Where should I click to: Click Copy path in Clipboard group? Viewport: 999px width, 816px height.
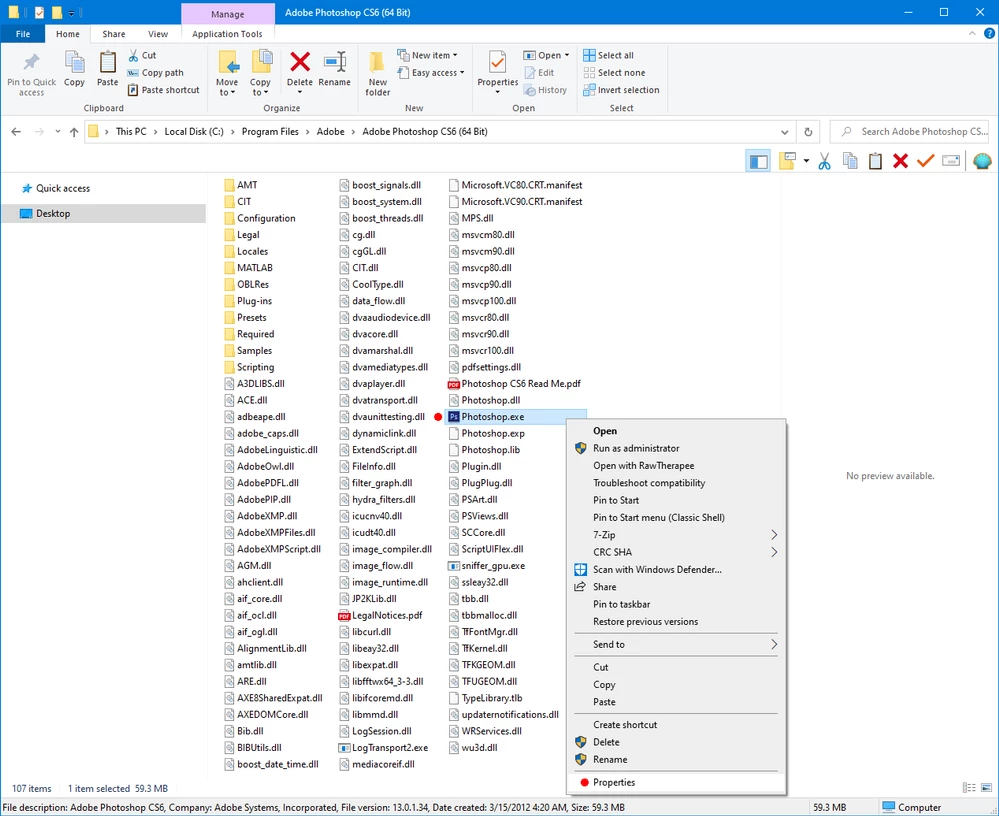click(x=155, y=73)
